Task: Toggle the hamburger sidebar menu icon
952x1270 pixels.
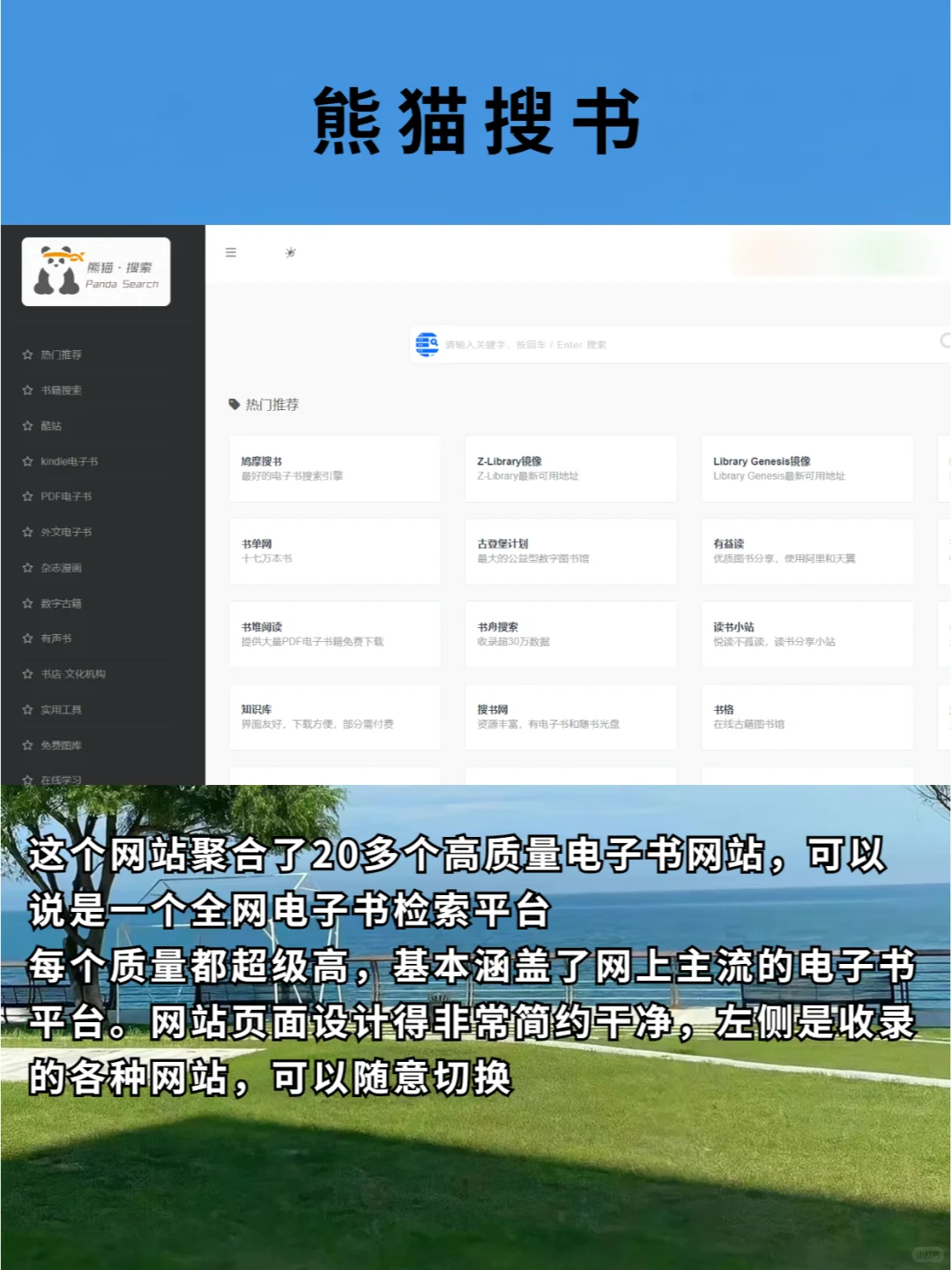Action: click(231, 252)
